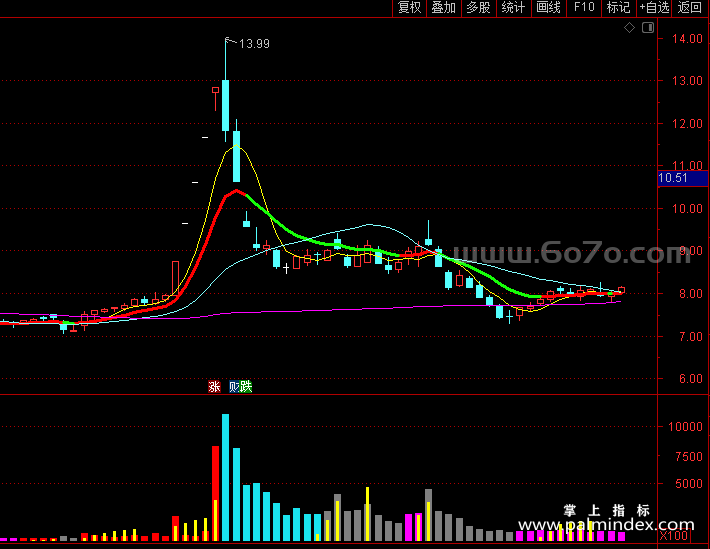
Task: Click the 10.51 price marker on axis
Action: (683, 178)
